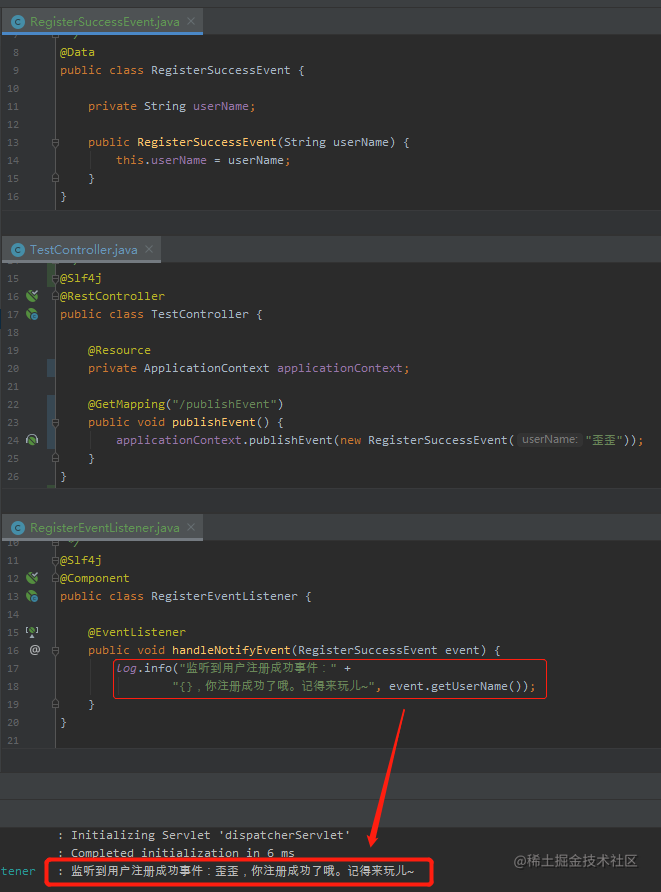The height and width of the screenshot is (892, 661).
Task: Click line number 20 in TestController.java gutter
Action: [x=13, y=369]
